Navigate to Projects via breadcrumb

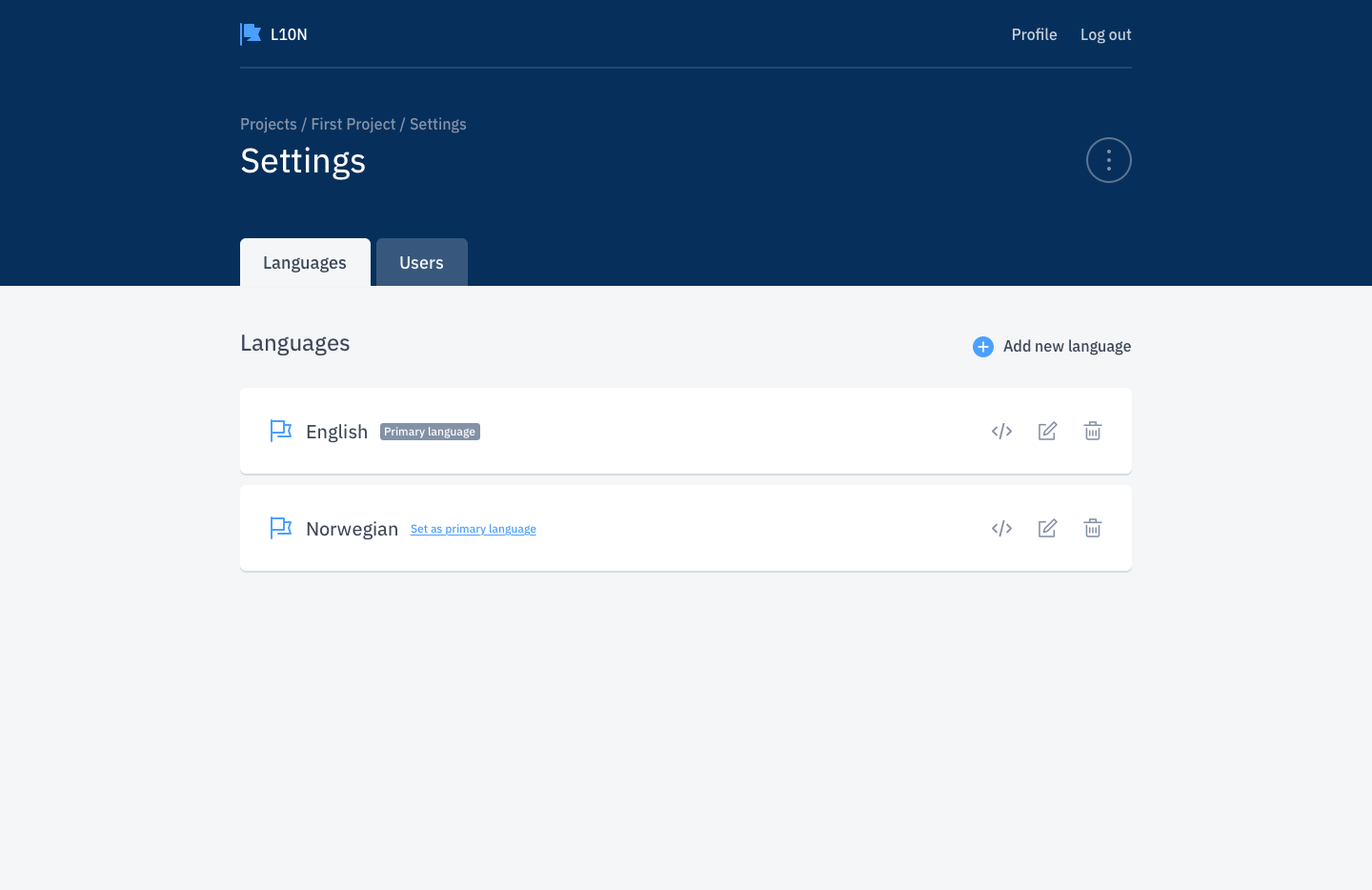tap(268, 124)
